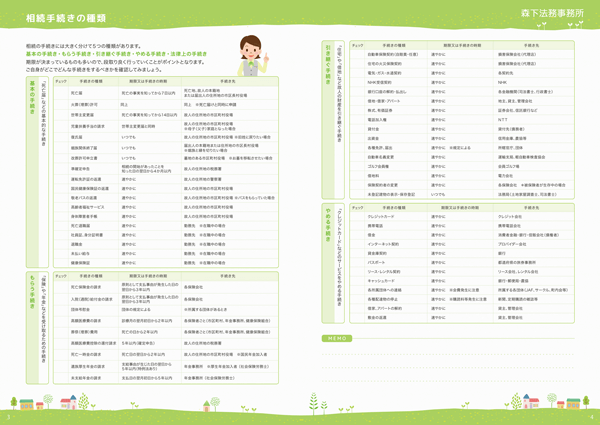Click 5年以内(確定申告) deadline cell
This screenshot has width=600, height=425.
click(138, 343)
